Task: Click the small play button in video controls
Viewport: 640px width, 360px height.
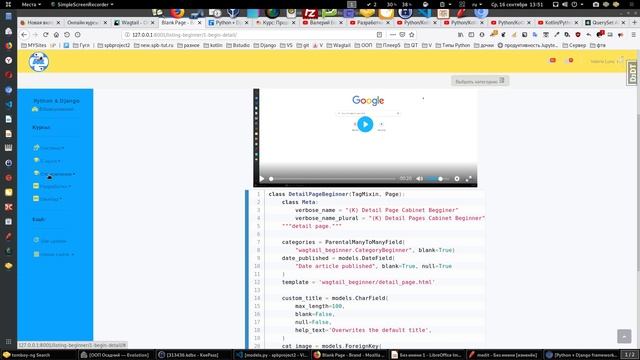Action: click(x=262, y=179)
